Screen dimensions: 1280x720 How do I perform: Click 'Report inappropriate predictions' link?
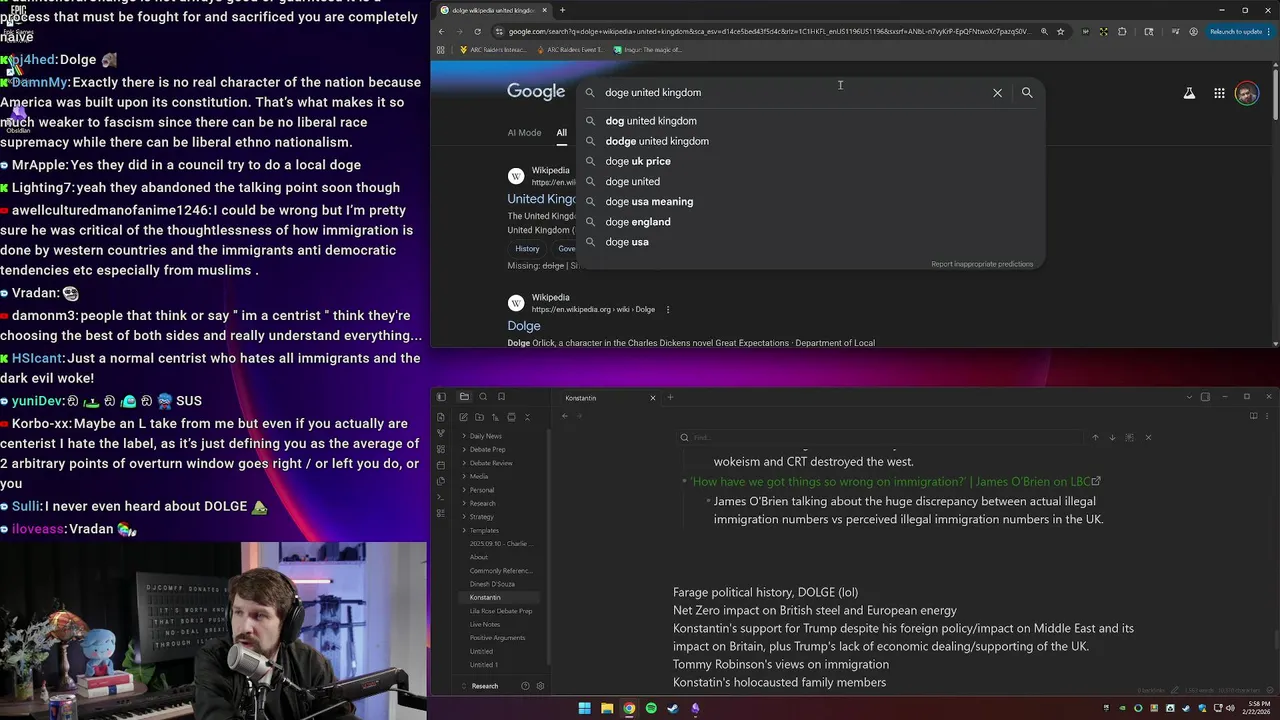pyautogui.click(x=982, y=264)
